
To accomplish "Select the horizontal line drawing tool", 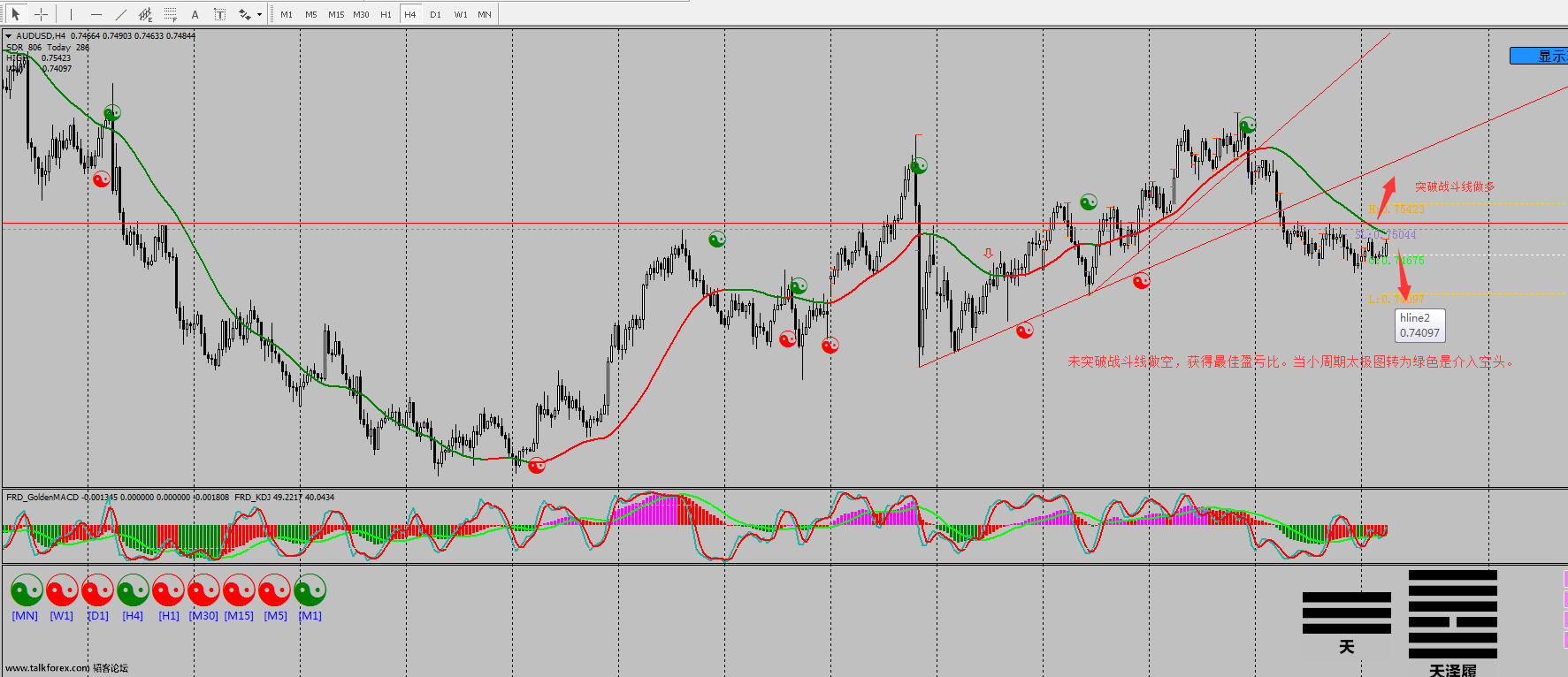I will (x=96, y=14).
